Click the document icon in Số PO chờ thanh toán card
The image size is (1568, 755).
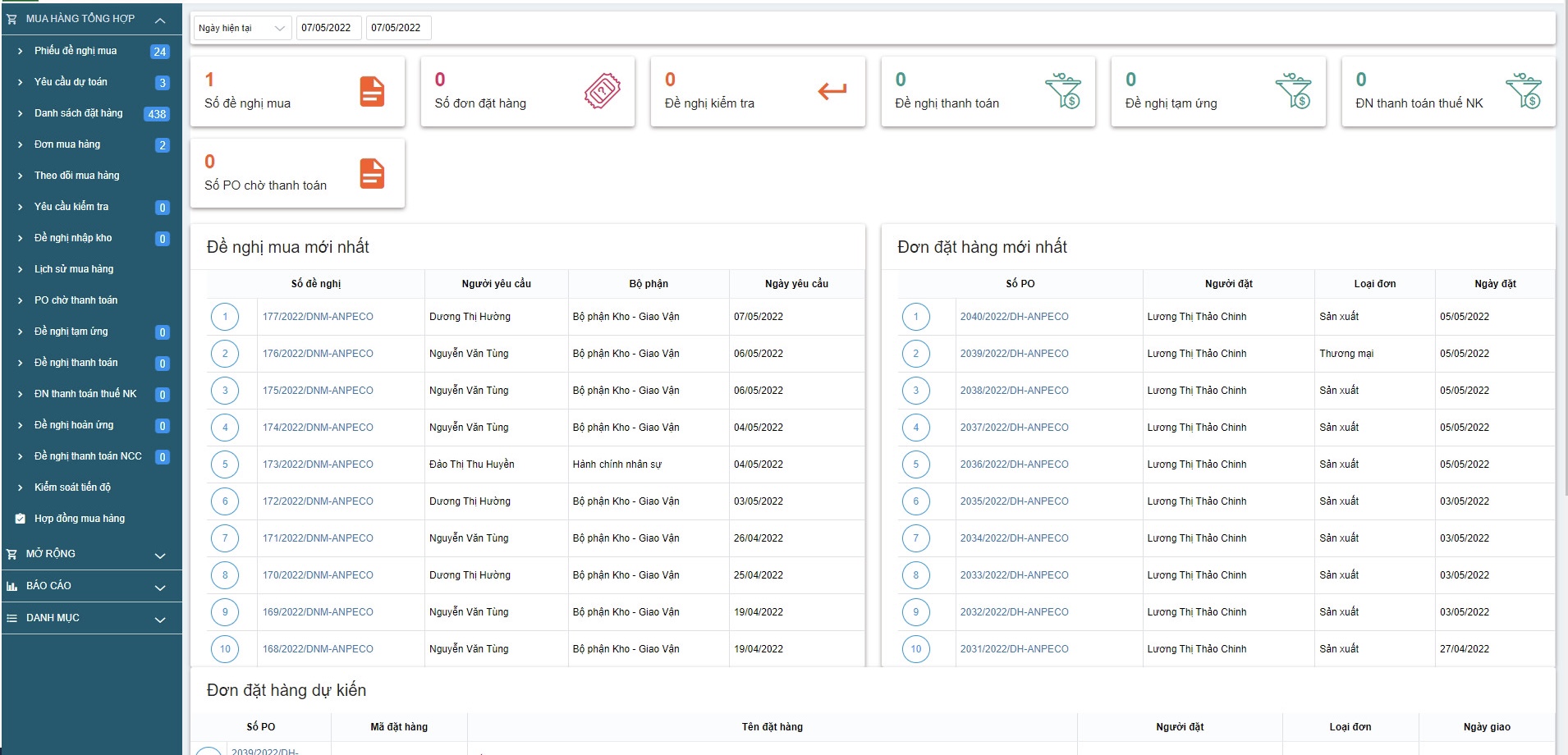coord(372,173)
